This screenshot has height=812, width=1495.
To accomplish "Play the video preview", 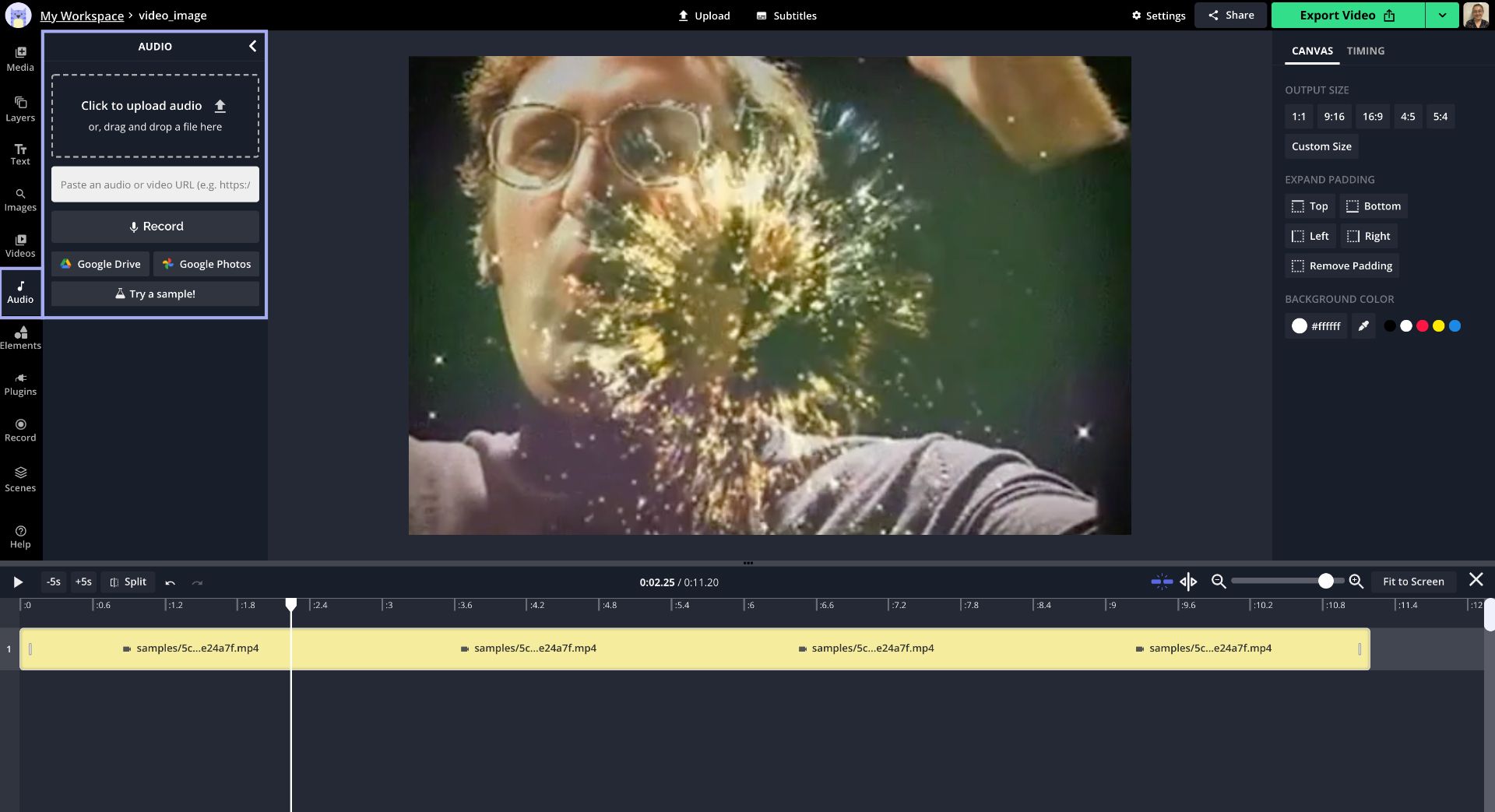I will [18, 582].
